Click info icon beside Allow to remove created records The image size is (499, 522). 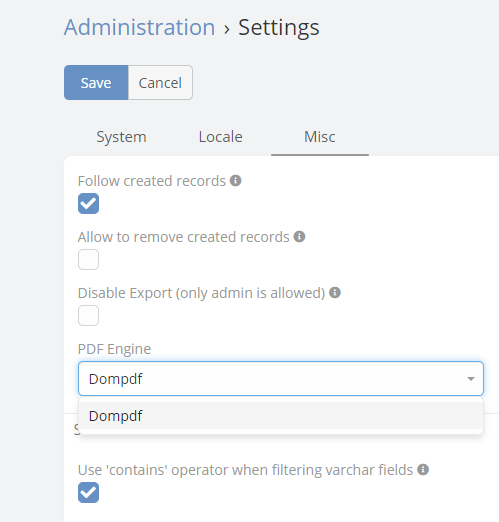pyautogui.click(x=299, y=237)
